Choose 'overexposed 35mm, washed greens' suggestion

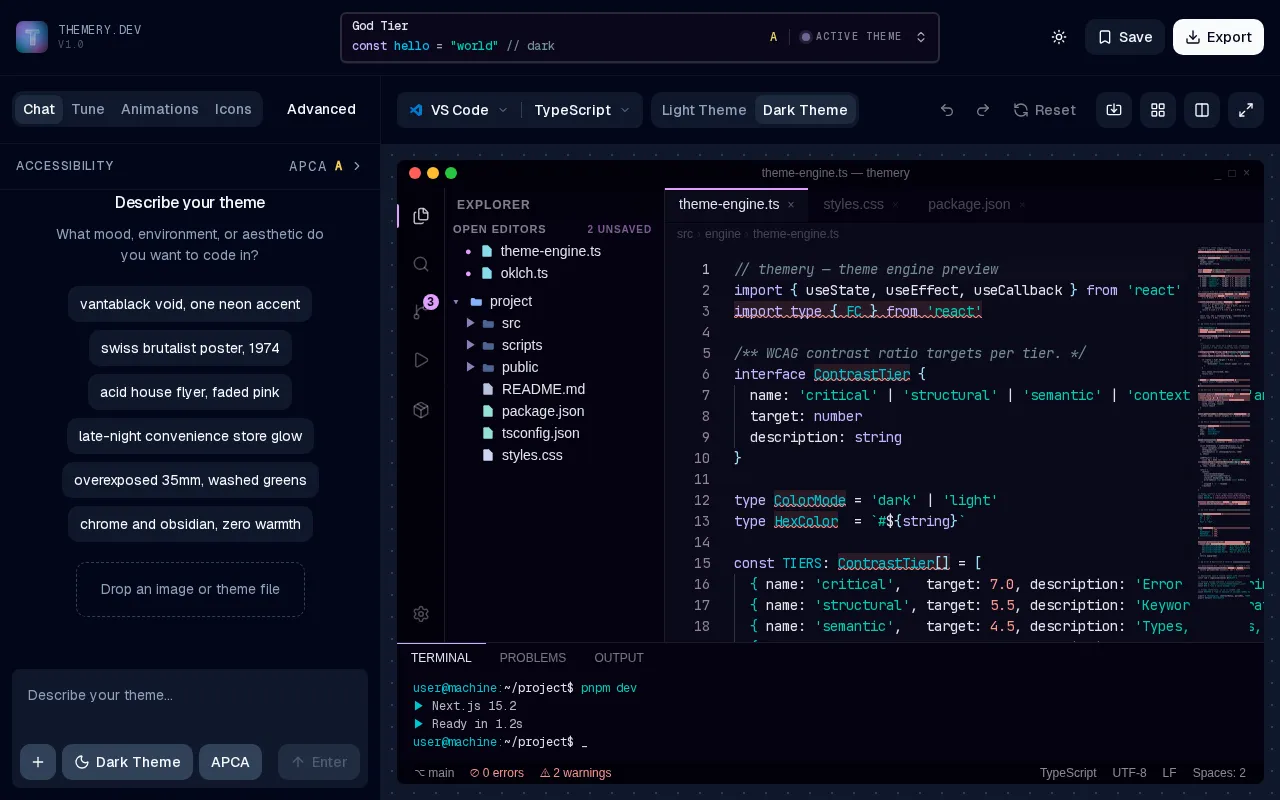(x=190, y=480)
